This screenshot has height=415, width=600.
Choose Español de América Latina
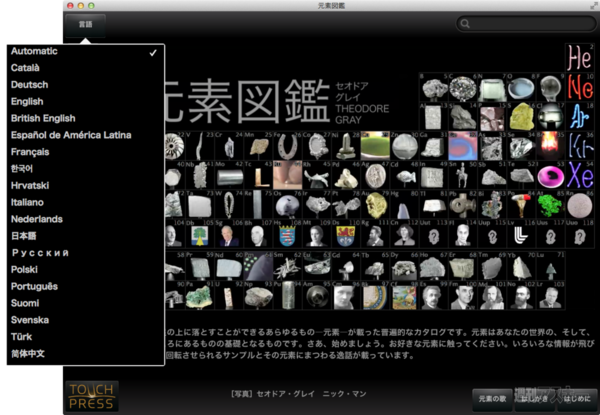pos(86,135)
